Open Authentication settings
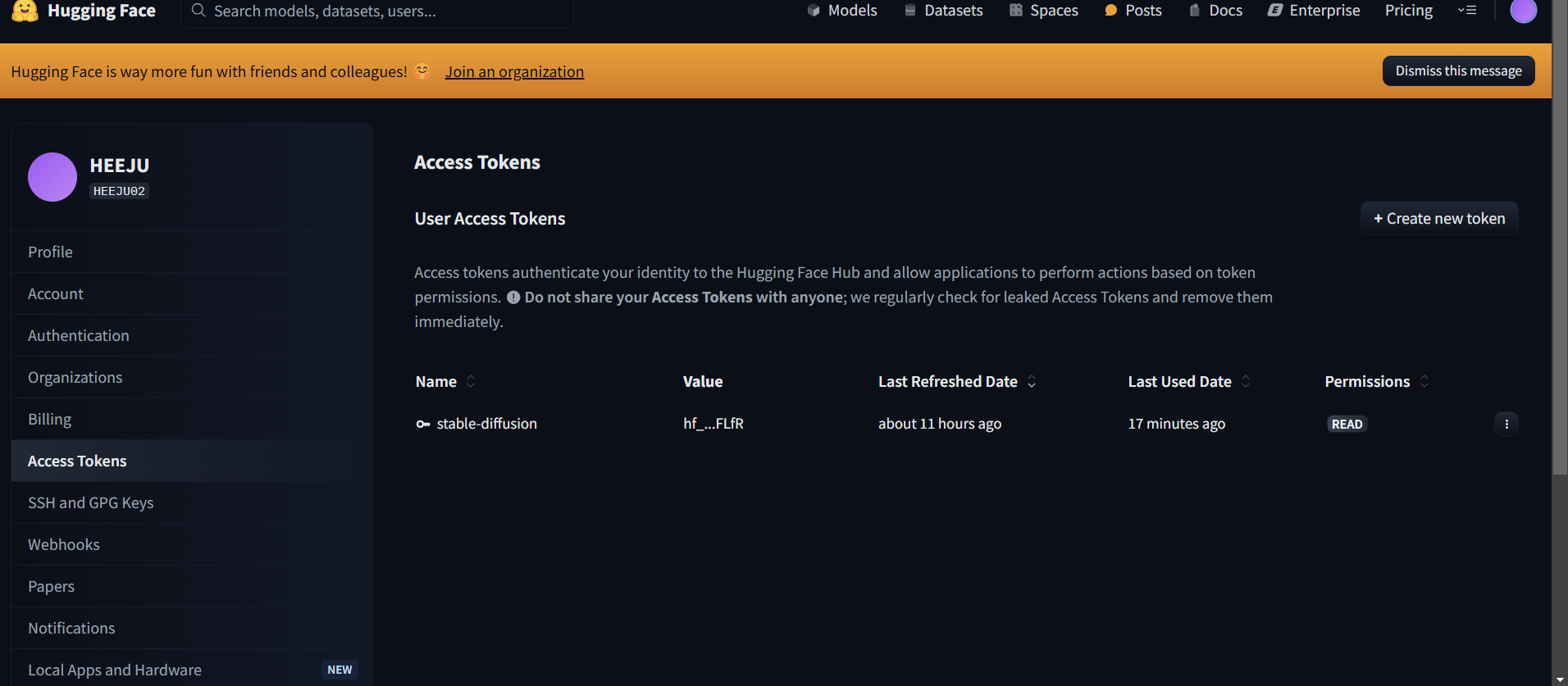1568x686 pixels. (x=192, y=335)
